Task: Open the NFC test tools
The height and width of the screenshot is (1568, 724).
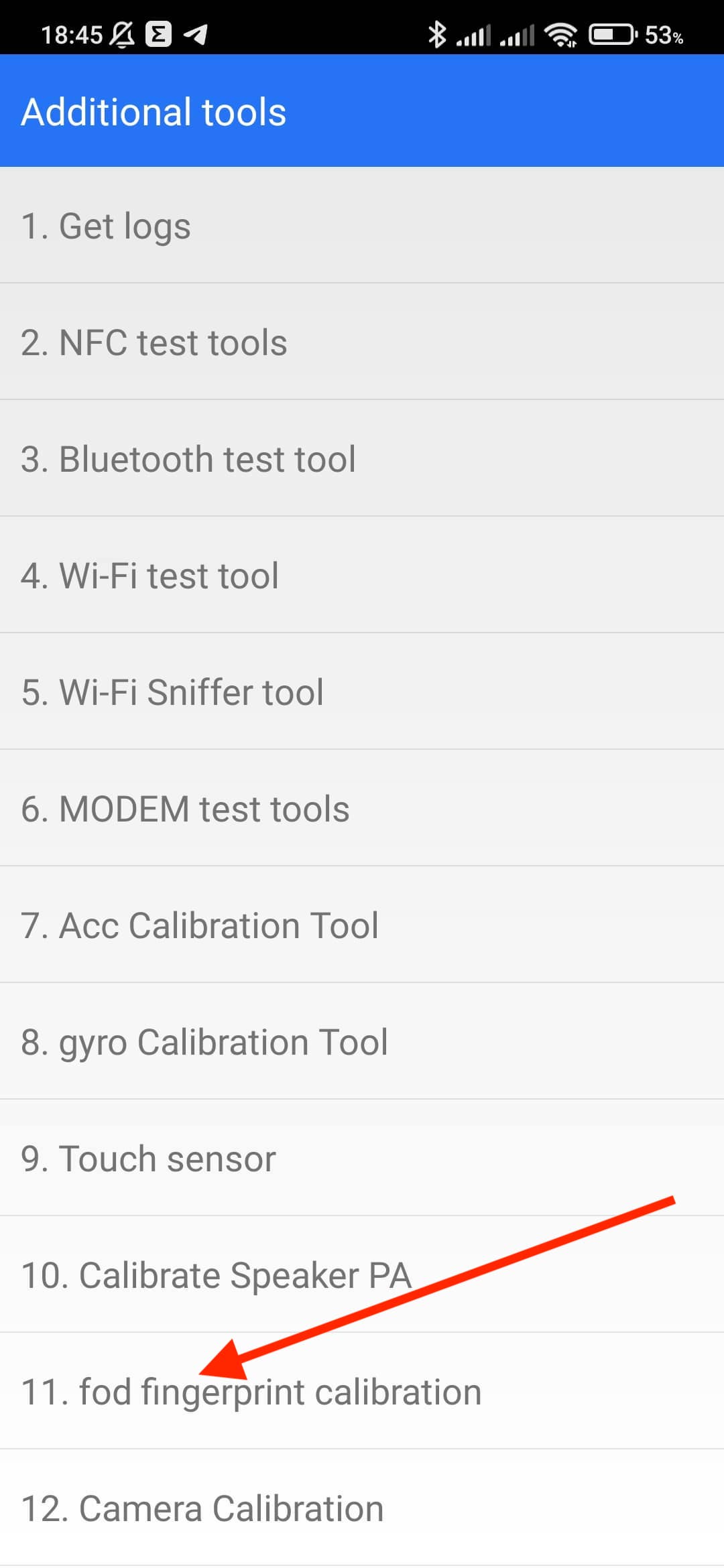Action: coord(362,342)
